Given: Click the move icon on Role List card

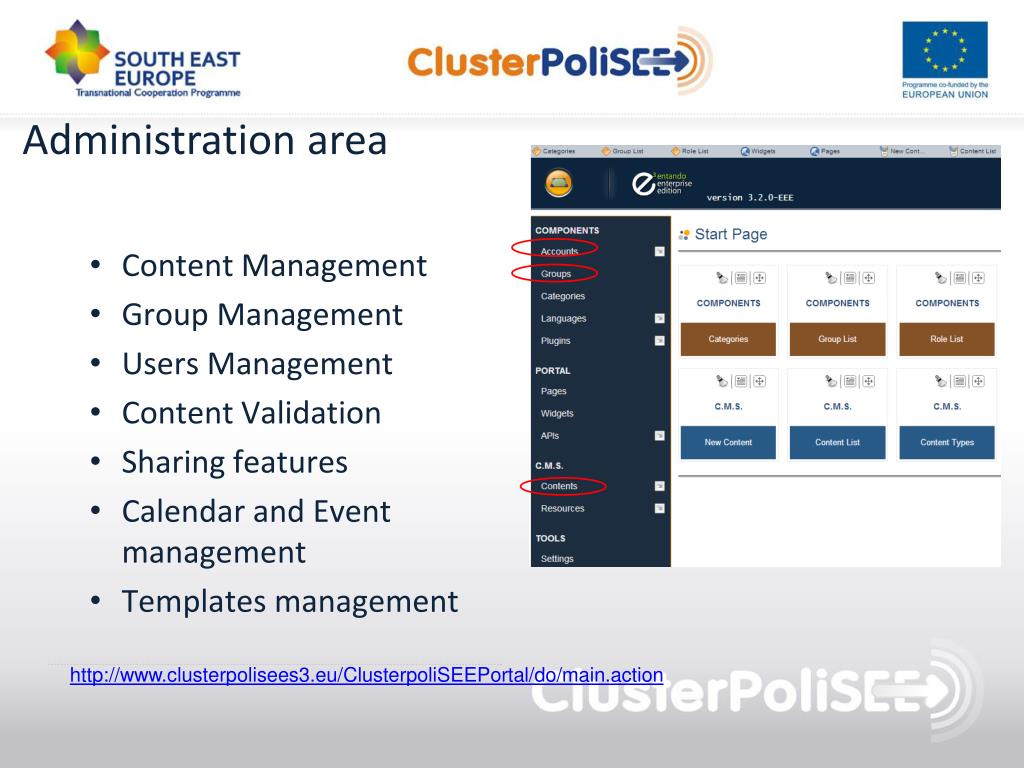Looking at the screenshot, I should (x=978, y=278).
